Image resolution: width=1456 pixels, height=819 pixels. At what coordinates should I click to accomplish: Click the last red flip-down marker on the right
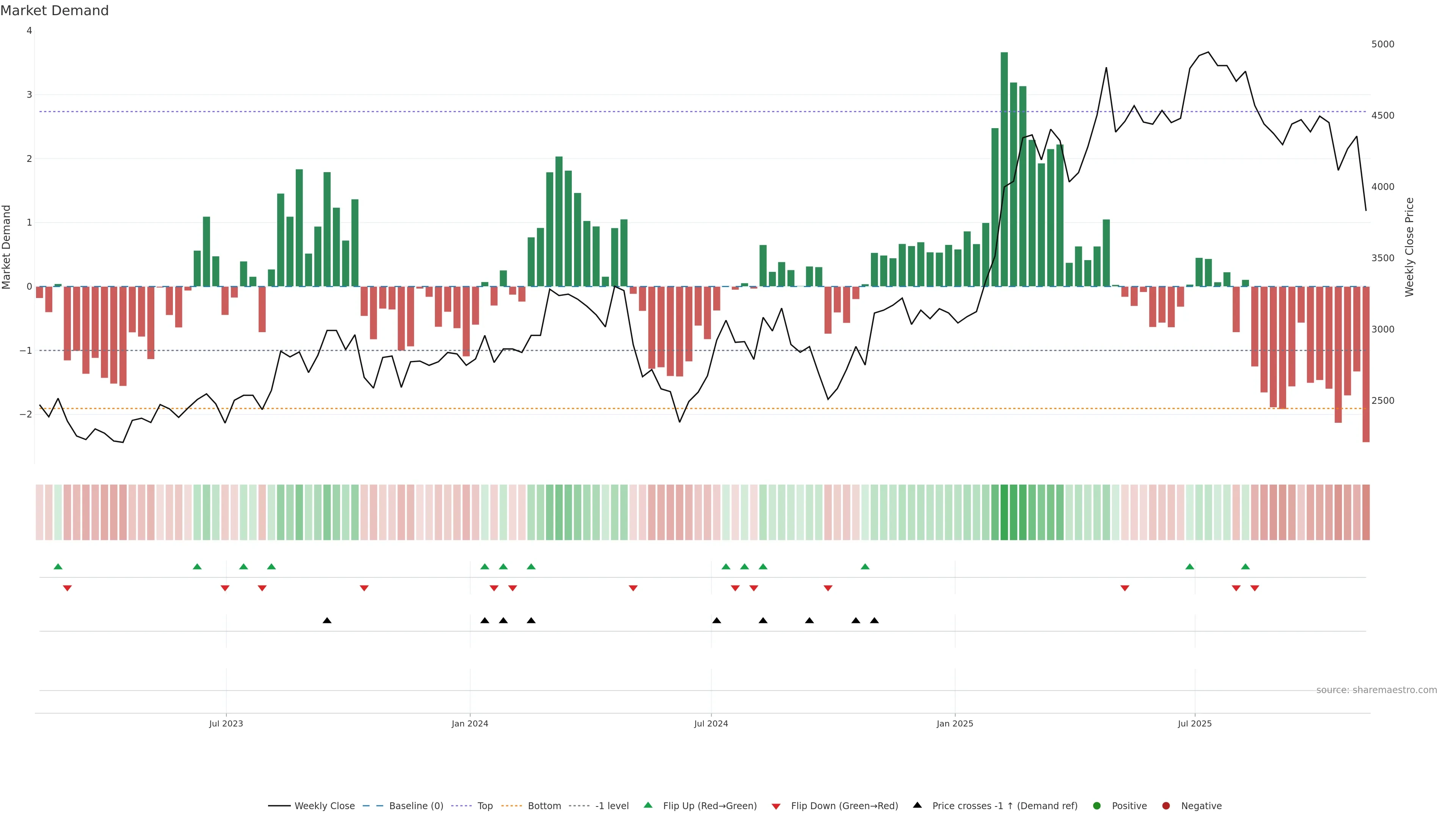click(x=1254, y=588)
